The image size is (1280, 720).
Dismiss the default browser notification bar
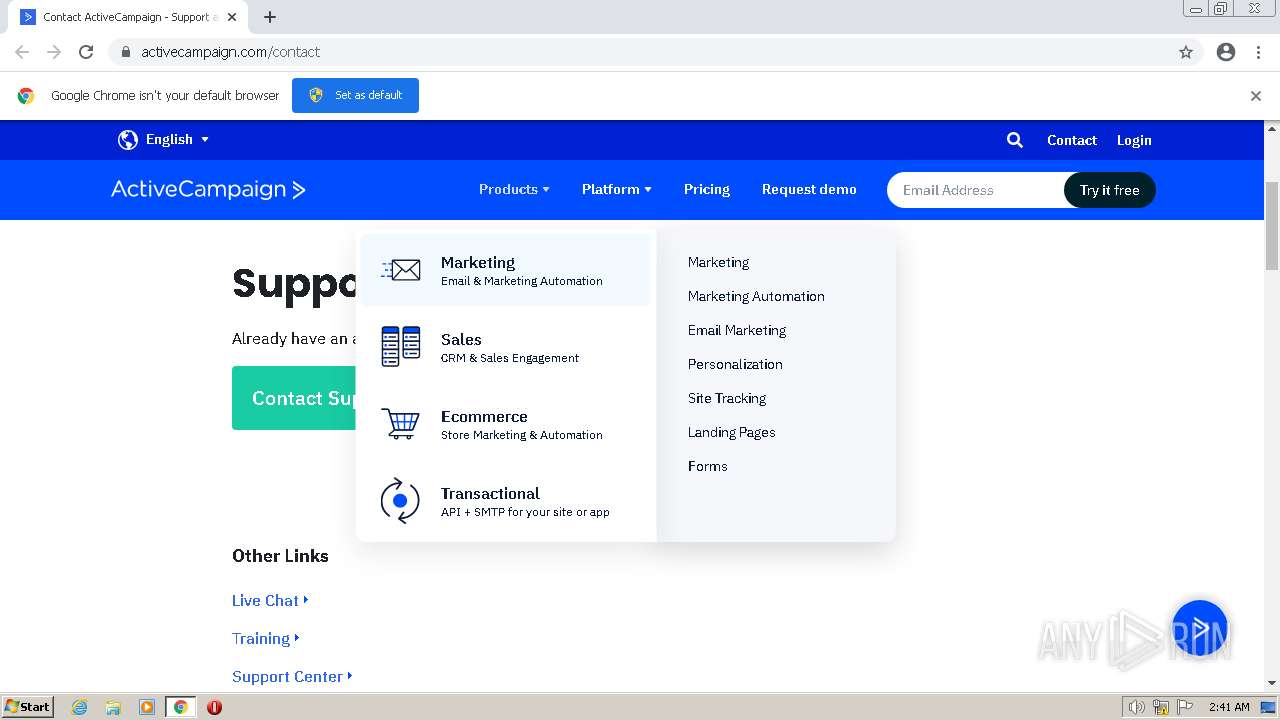click(x=1256, y=96)
